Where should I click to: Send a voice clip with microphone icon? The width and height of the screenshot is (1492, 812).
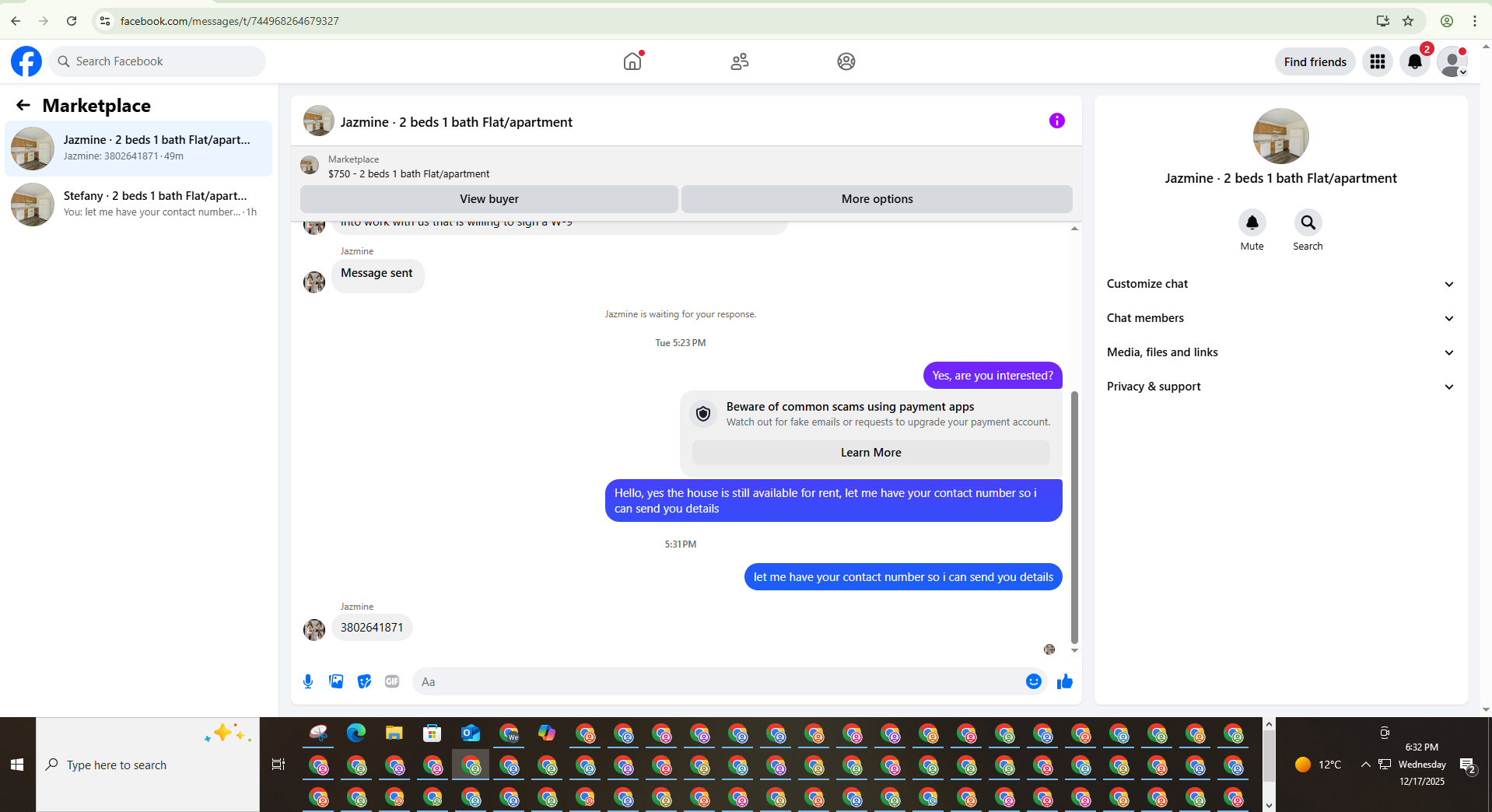[308, 681]
